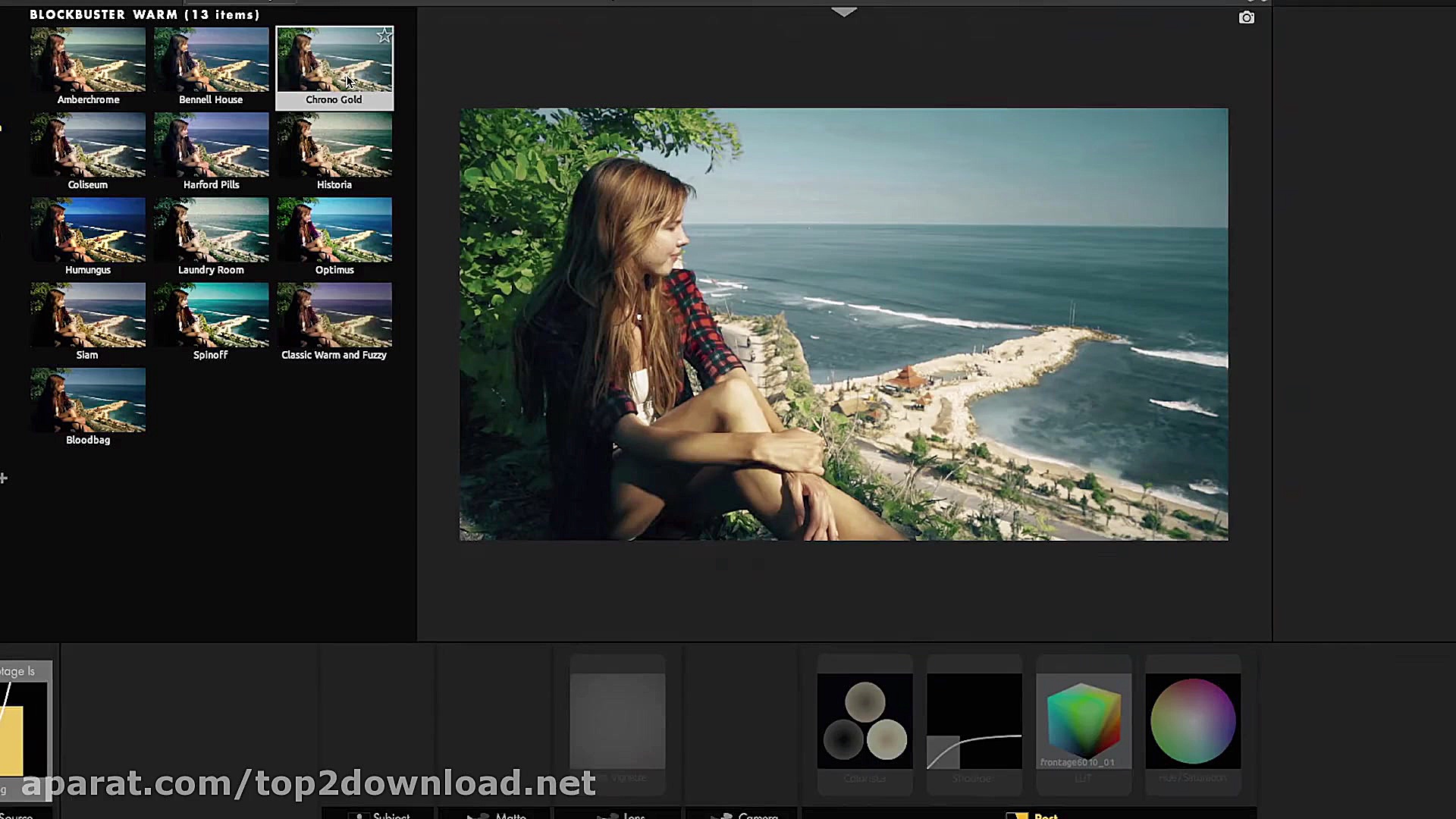Apply the Bloodbag look
The image size is (1456, 819).
pyautogui.click(x=88, y=400)
